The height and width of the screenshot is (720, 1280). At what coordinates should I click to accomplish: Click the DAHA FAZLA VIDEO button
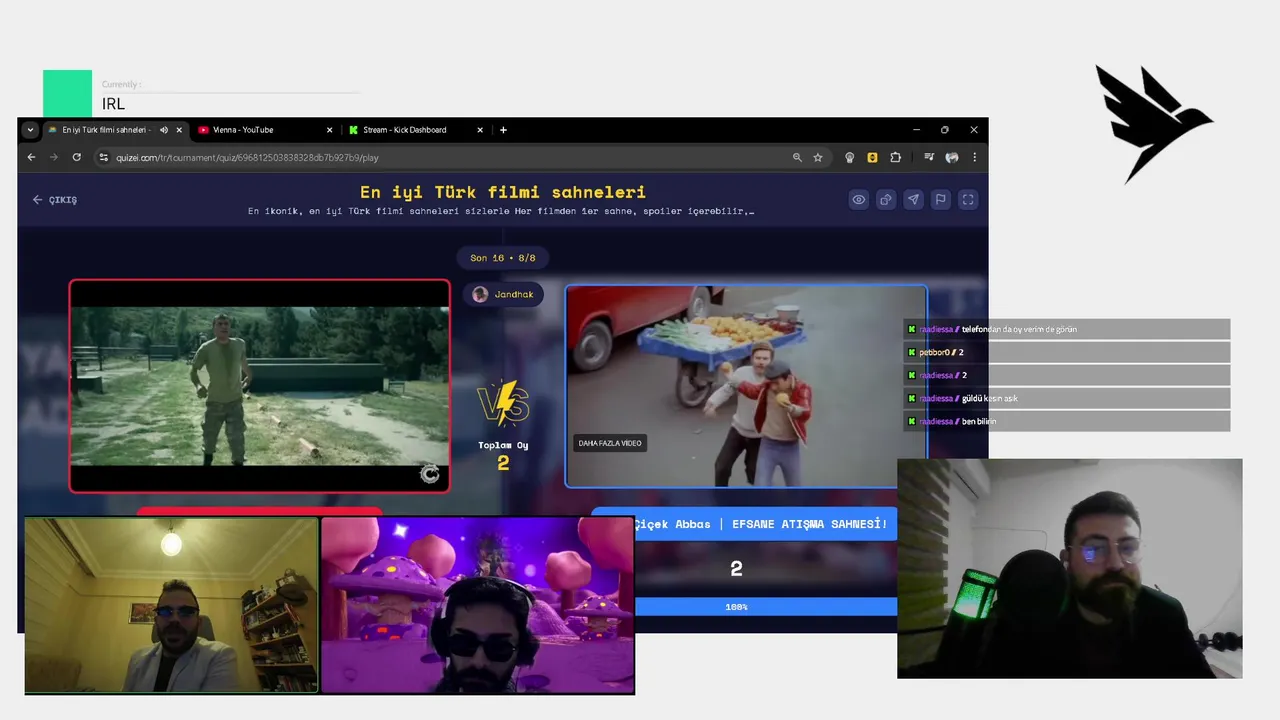[610, 443]
